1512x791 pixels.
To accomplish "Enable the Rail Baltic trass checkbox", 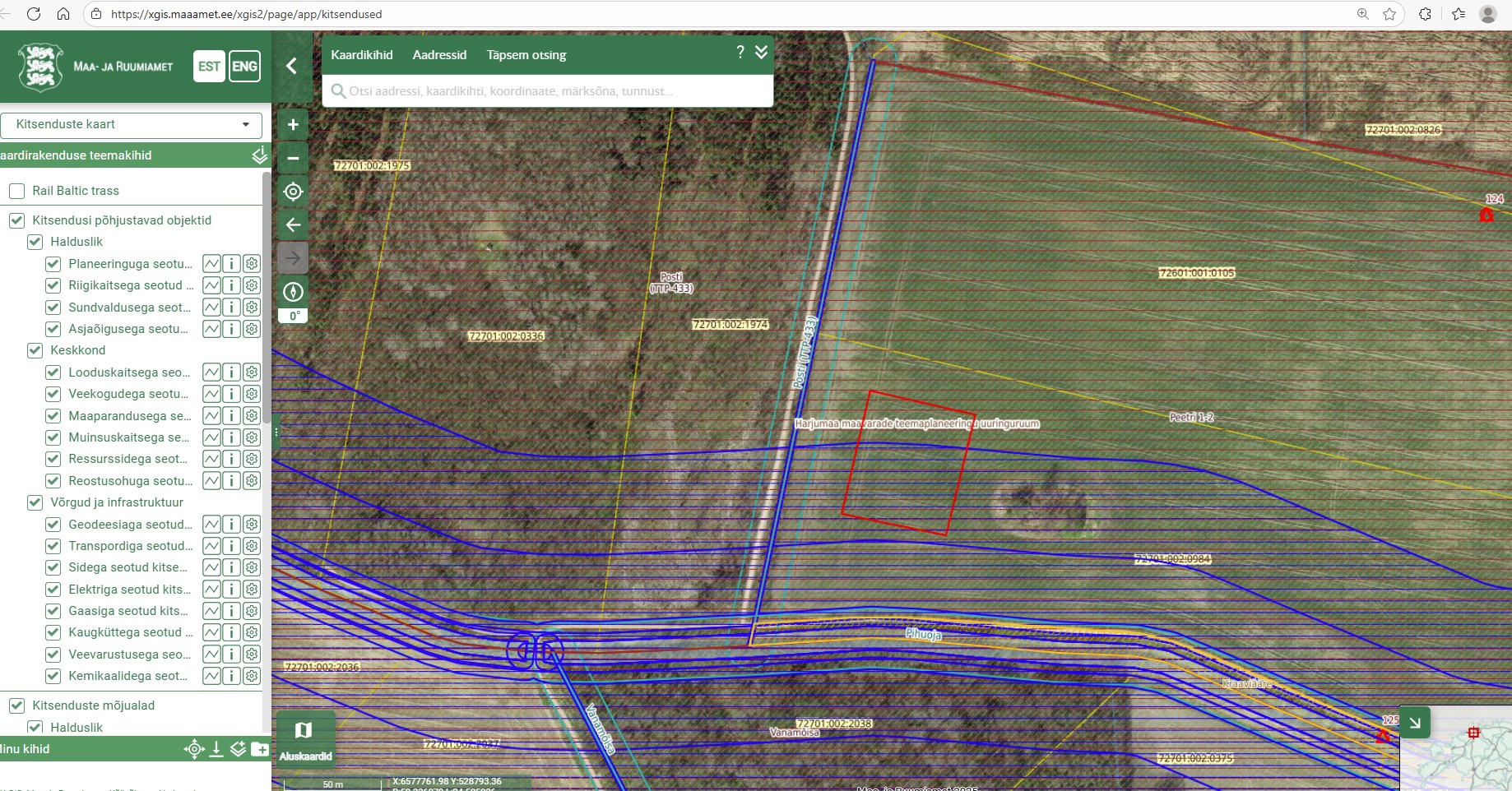I will [x=17, y=191].
